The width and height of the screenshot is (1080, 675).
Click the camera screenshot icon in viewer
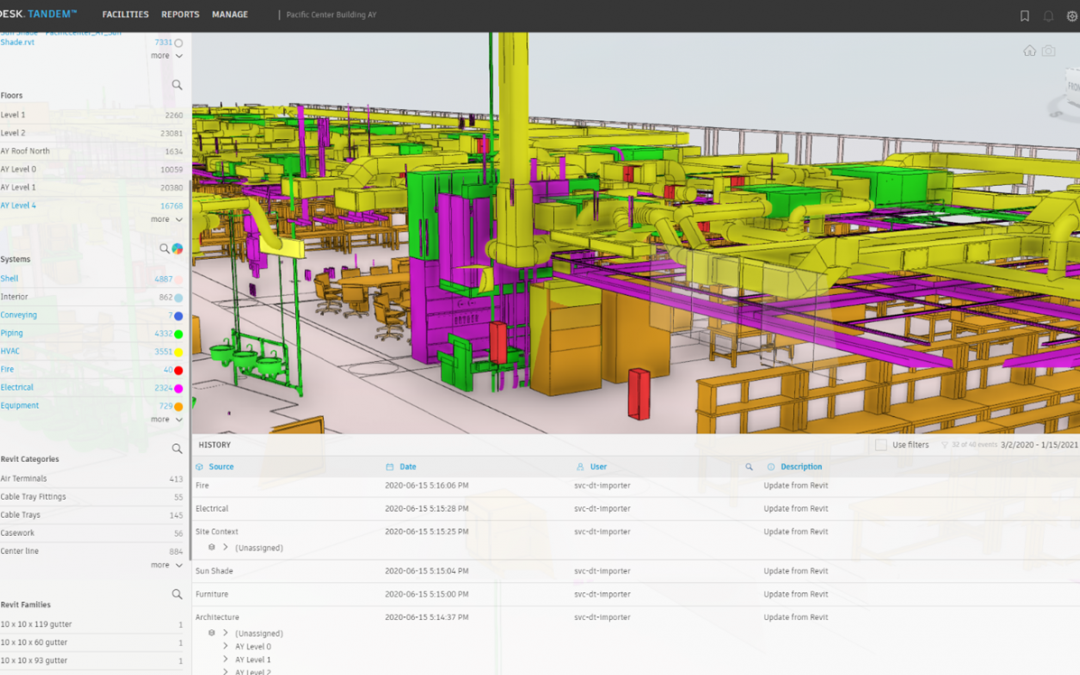[x=1048, y=51]
